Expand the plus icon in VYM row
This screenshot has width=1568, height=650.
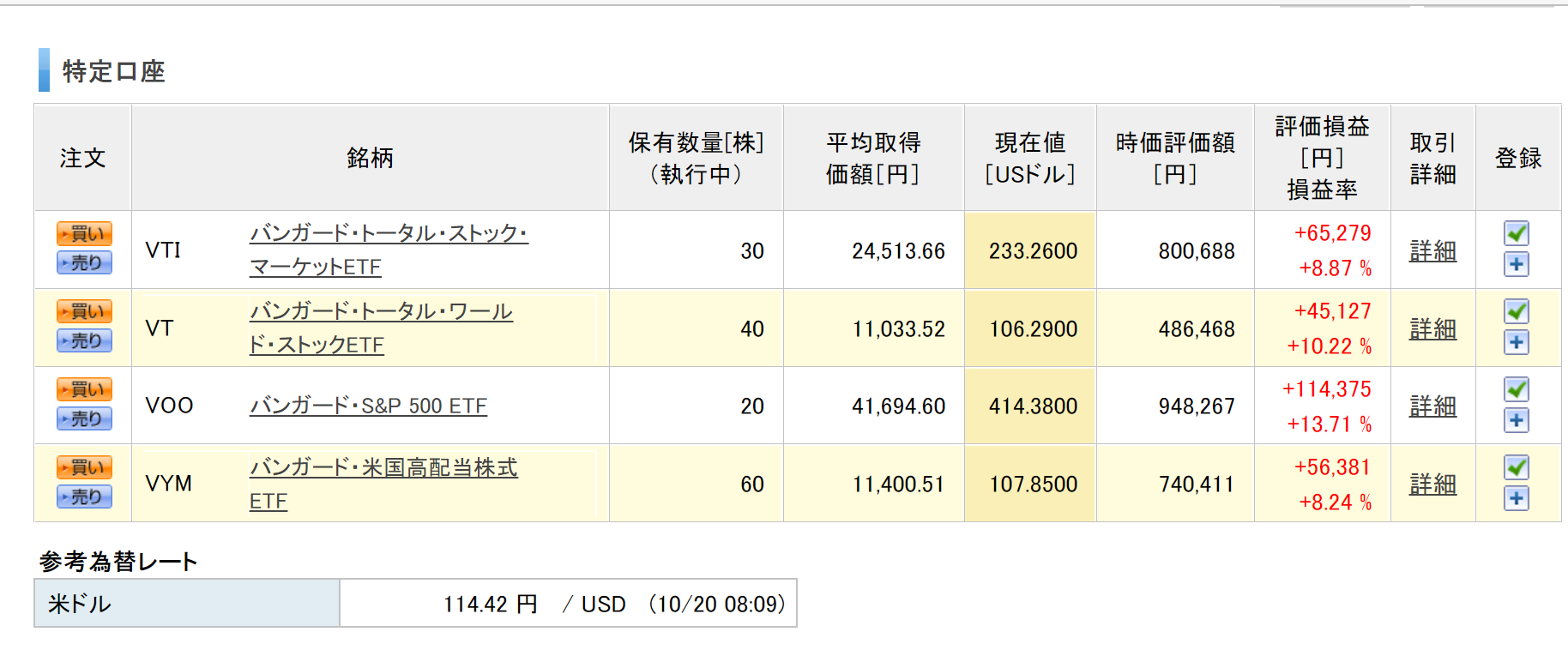[x=1517, y=498]
